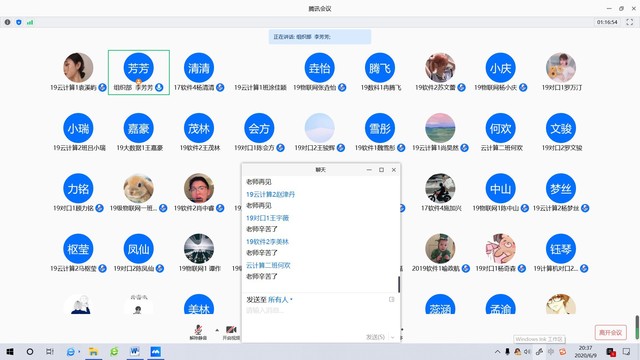Click the 离开会议 leave meeting button

click(610, 332)
